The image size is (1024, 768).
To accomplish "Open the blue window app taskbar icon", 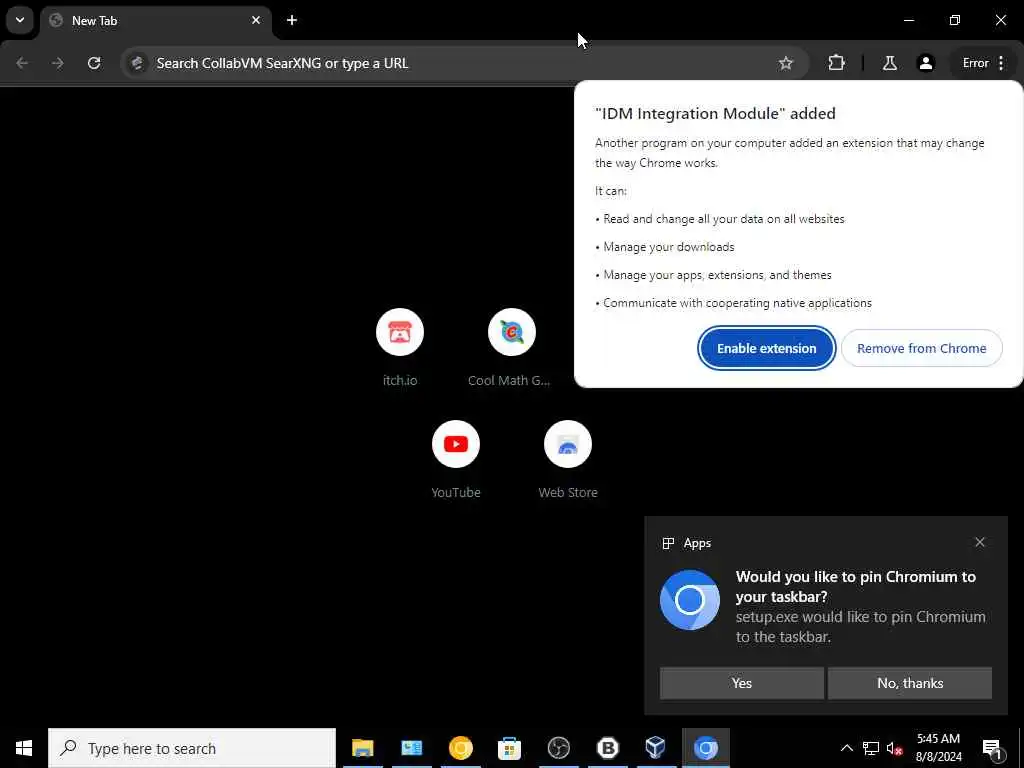I will [x=411, y=748].
